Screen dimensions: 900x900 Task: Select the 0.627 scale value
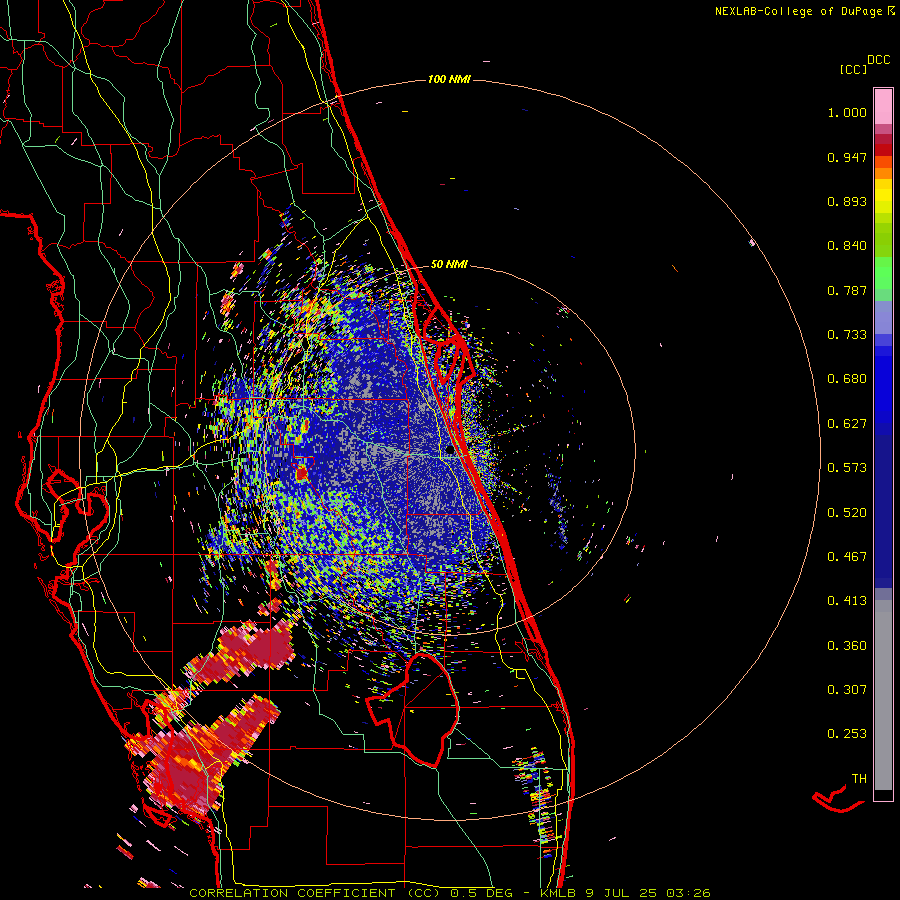coord(847,424)
